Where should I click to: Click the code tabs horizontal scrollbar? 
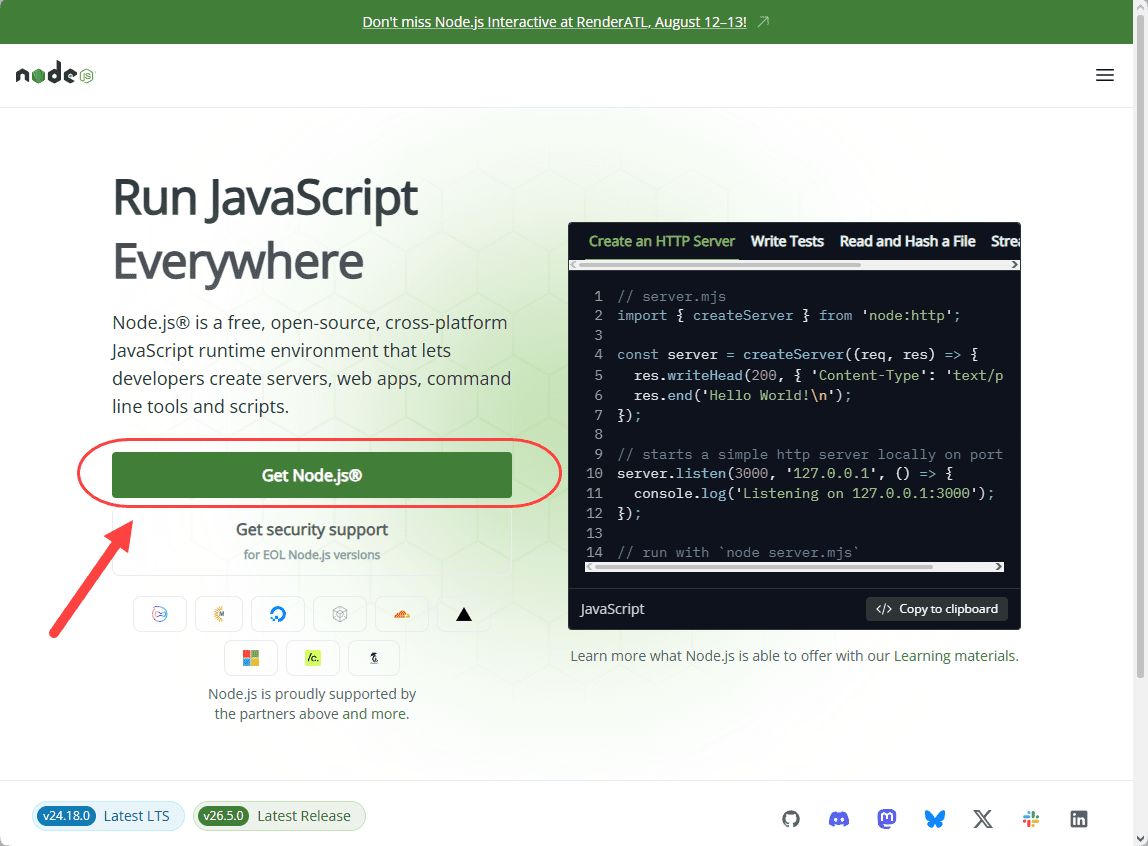click(x=720, y=265)
